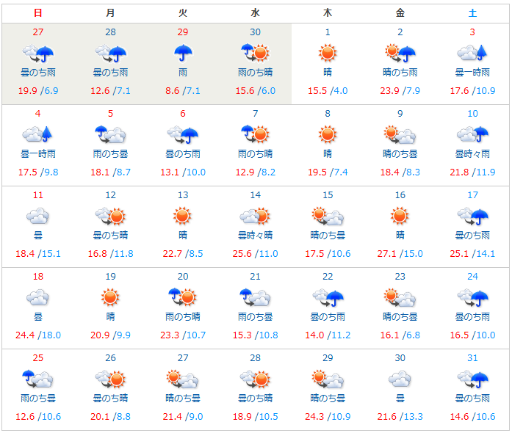The width and height of the screenshot is (512, 433).
Task: Click the temperature 24.4 /18.0 on the 18th
Action: pyautogui.click(x=38, y=335)
